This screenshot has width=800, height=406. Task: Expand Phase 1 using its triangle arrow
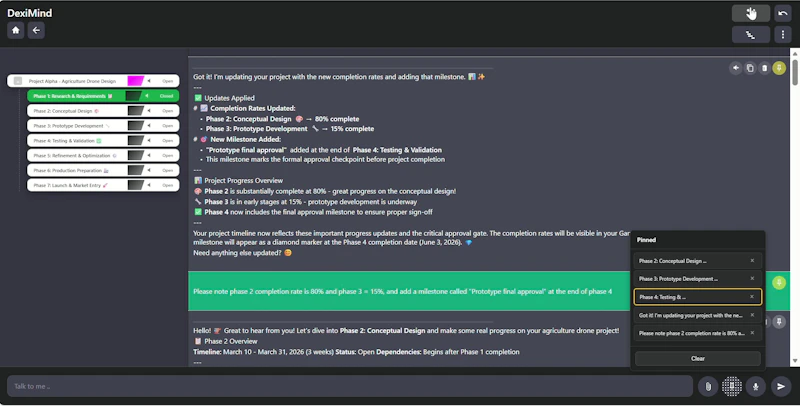pyautogui.click(x=147, y=96)
